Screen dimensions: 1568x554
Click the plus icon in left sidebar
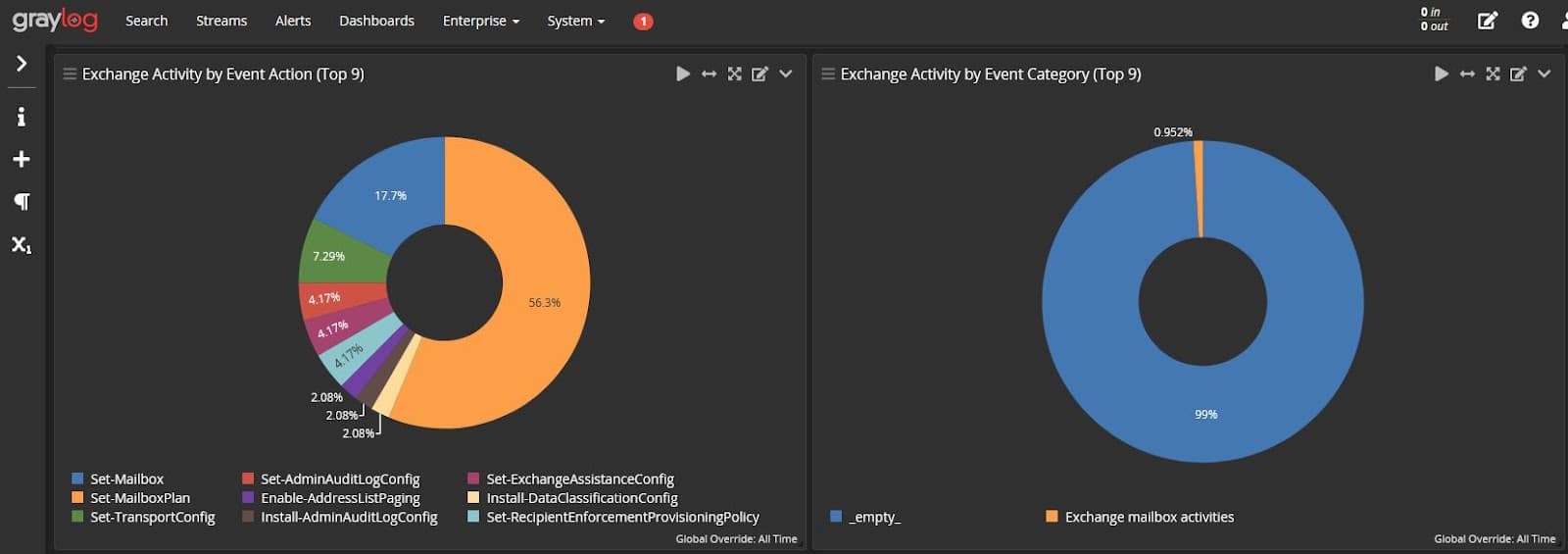click(21, 159)
